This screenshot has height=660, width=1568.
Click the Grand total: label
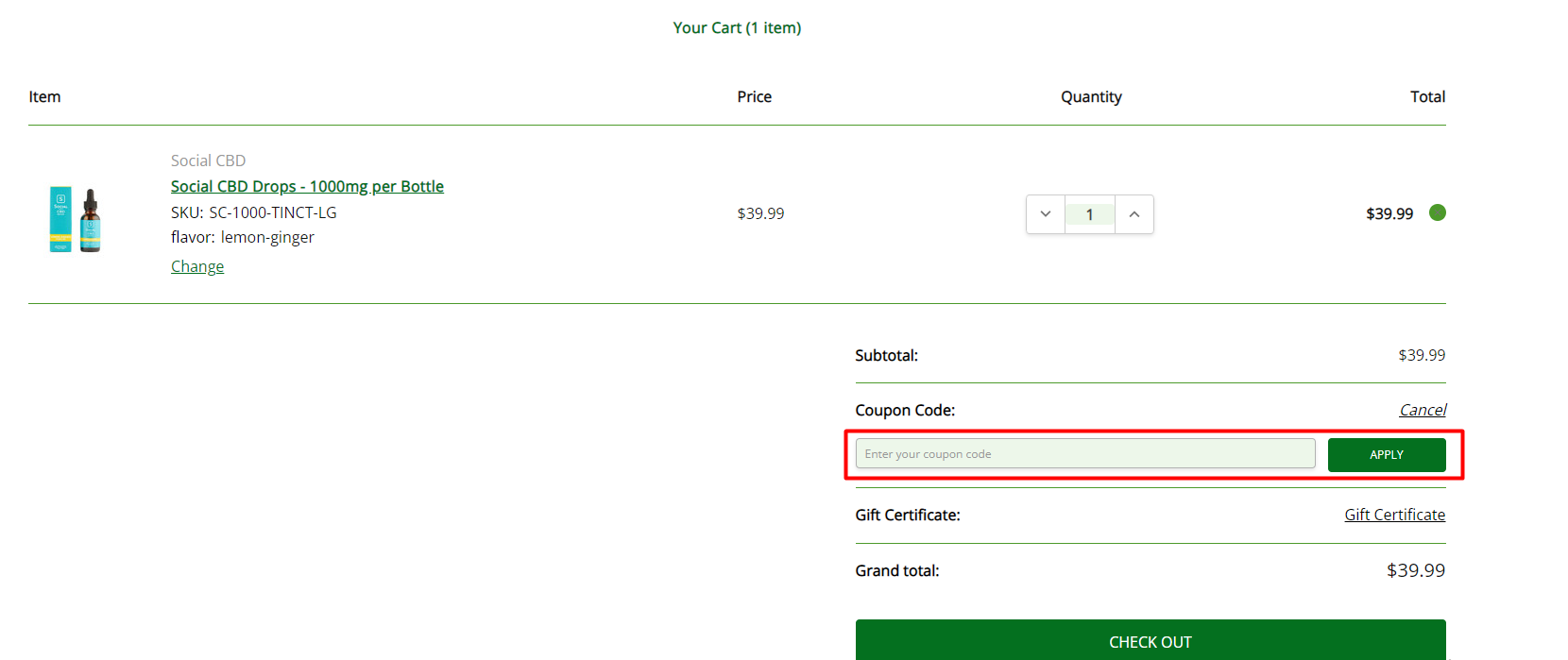[x=897, y=570]
